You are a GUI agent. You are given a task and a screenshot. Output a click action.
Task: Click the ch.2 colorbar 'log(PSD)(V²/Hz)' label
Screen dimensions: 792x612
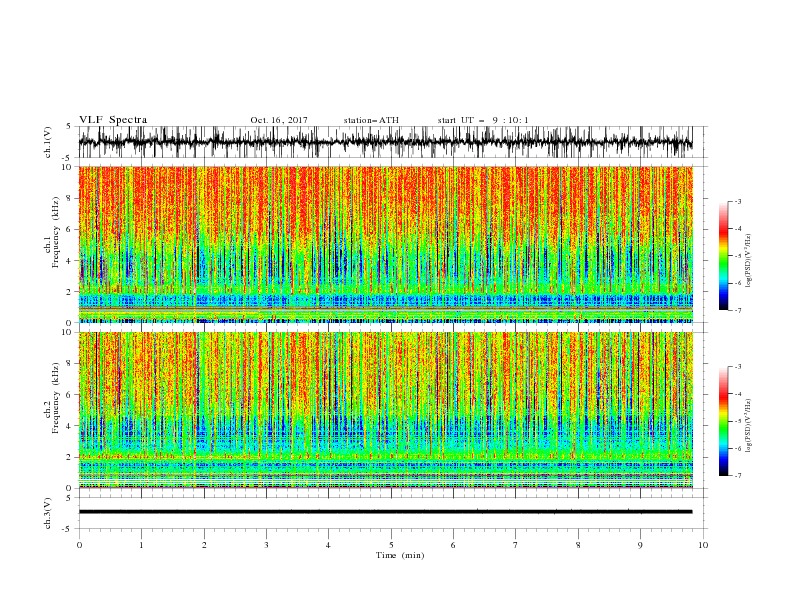pos(749,426)
